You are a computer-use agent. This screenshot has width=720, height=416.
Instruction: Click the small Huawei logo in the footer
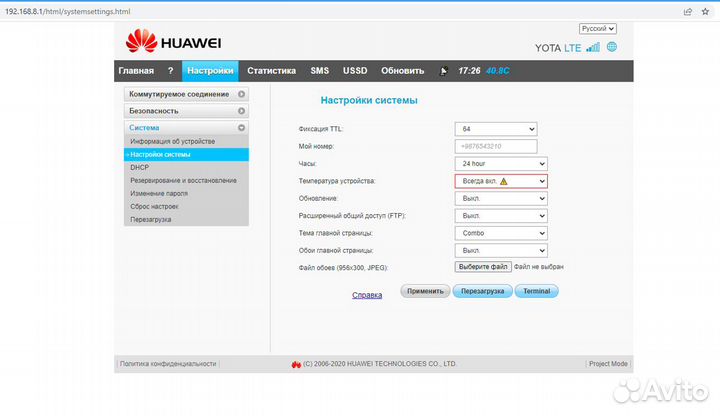click(x=296, y=364)
